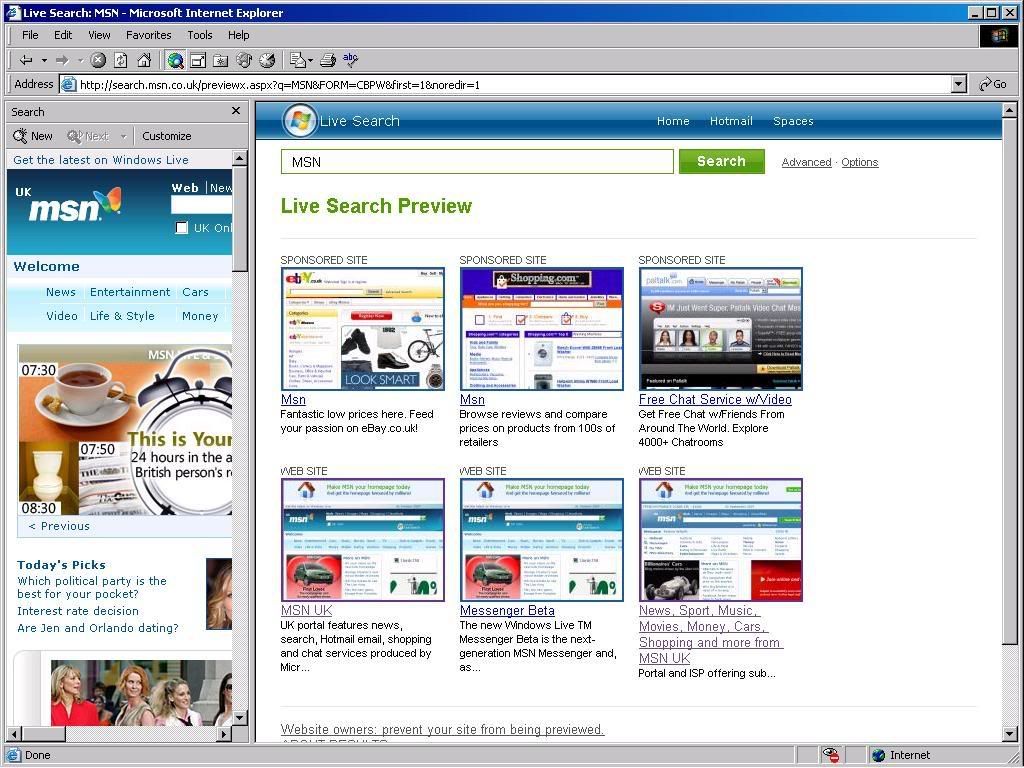
Task: Click the Print toolbar icon
Action: pos(328,61)
